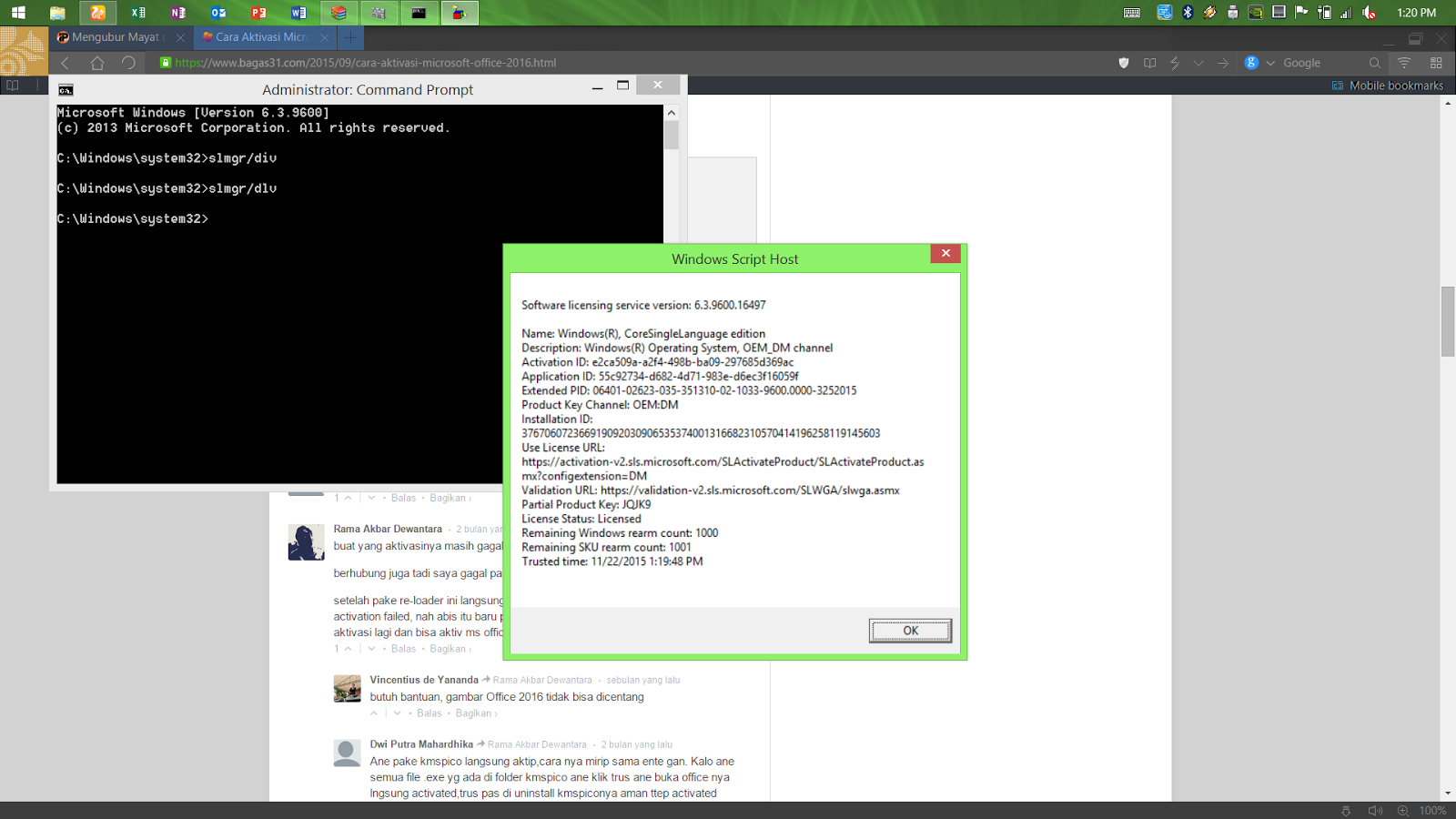Open the Windows Start menu
The height and width of the screenshot is (819, 1456).
[x=18, y=13]
